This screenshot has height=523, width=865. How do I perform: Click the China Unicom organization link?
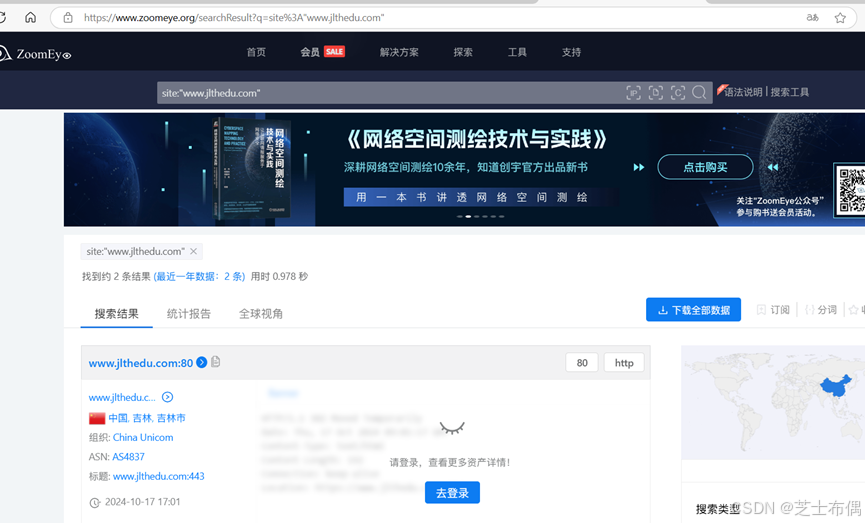click(x=143, y=437)
